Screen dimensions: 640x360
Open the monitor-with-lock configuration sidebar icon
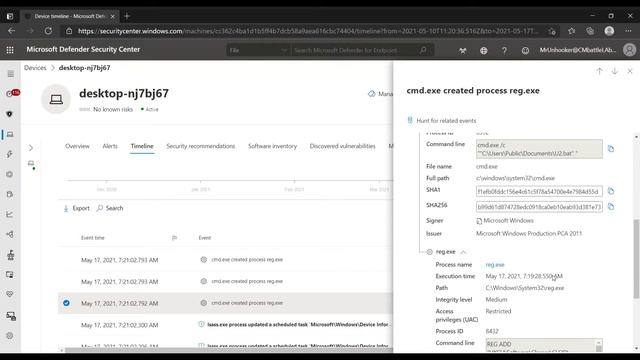(11, 316)
